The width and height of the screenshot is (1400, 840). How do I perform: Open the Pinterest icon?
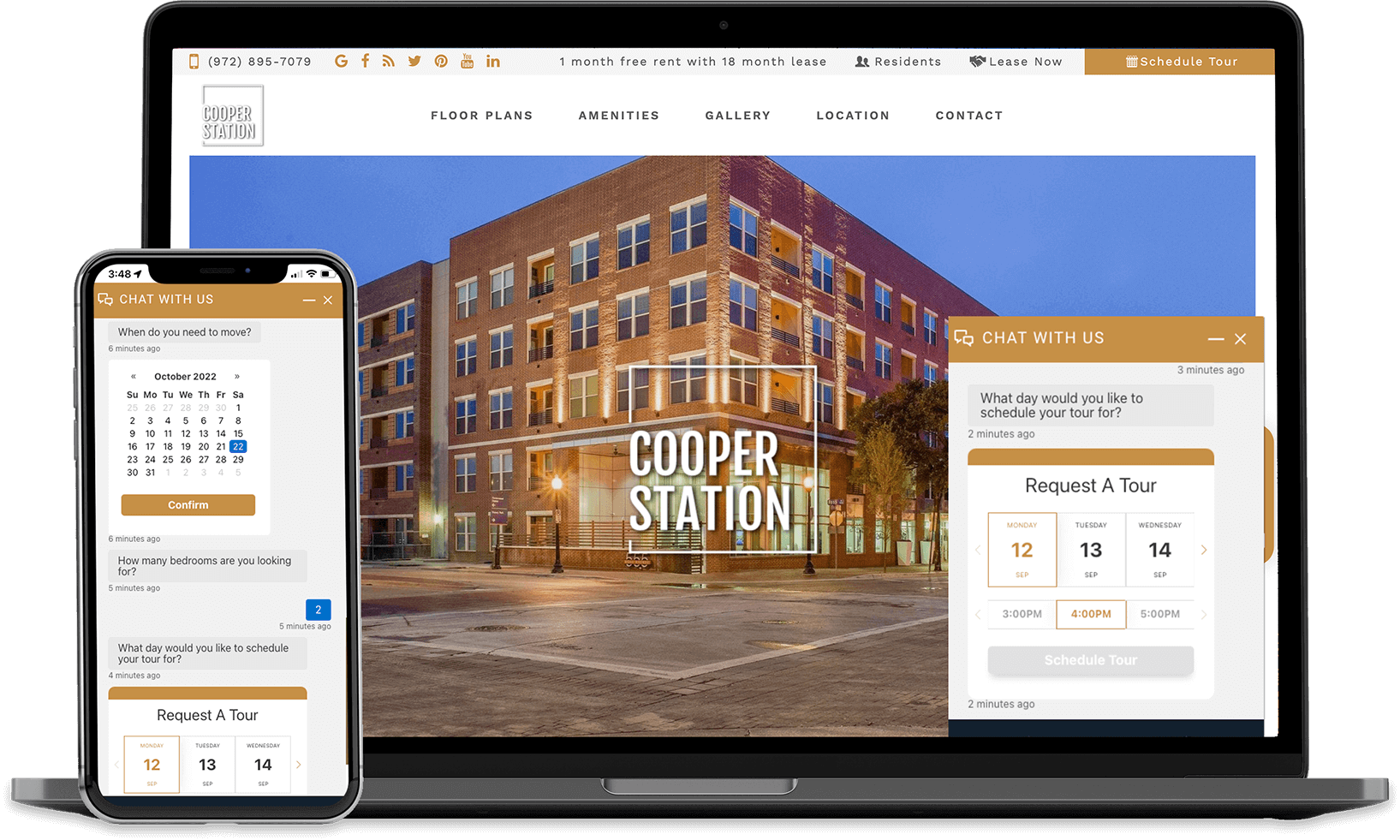[x=440, y=61]
